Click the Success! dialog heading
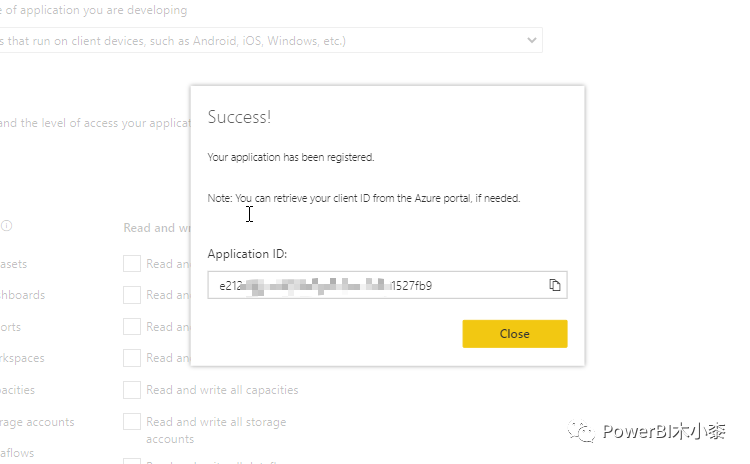Screen dimensions: 750x464 coord(239,117)
